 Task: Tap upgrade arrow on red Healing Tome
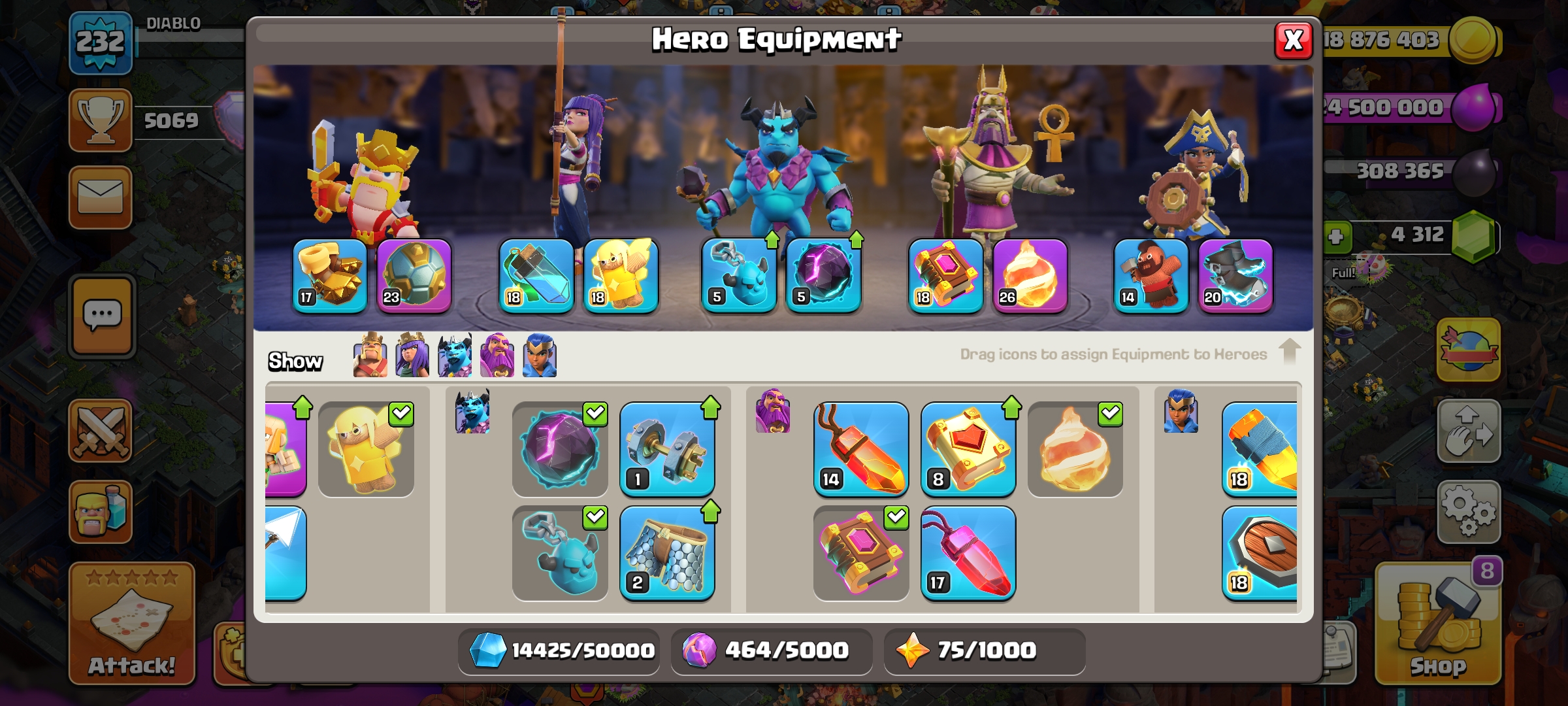tap(1011, 408)
